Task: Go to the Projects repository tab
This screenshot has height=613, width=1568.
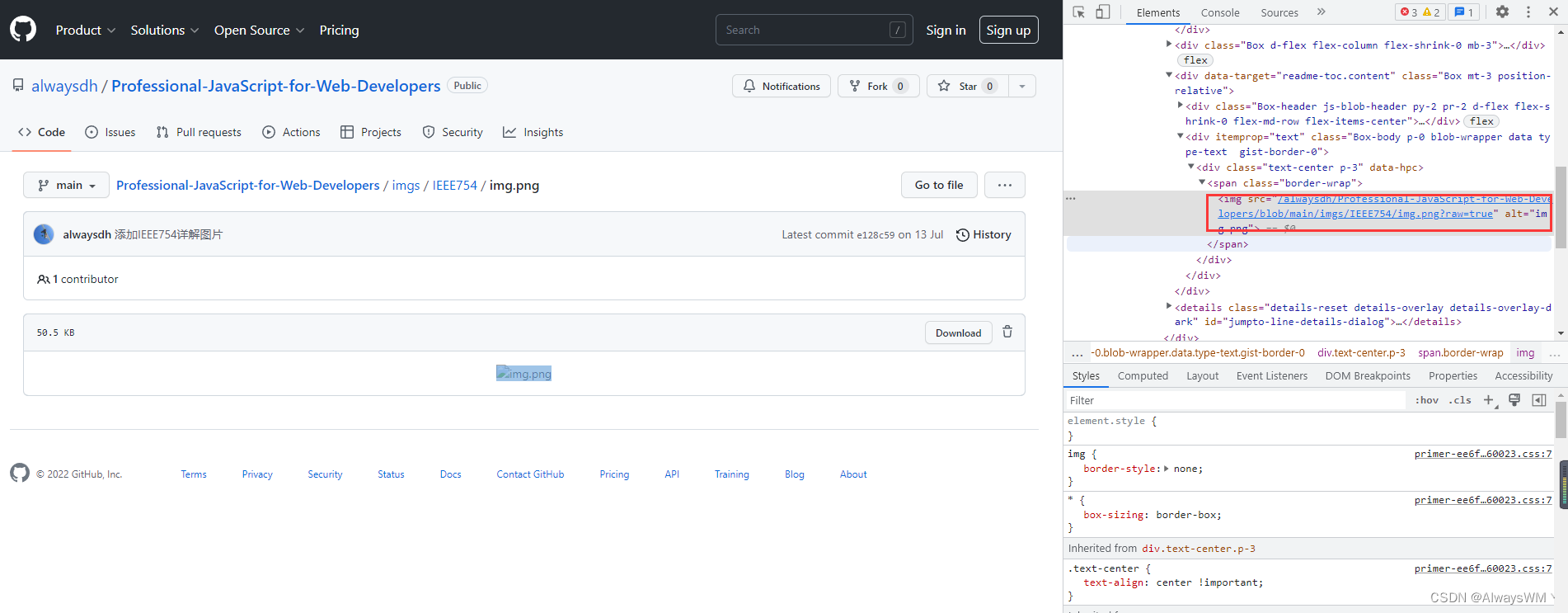Action: pos(371,132)
